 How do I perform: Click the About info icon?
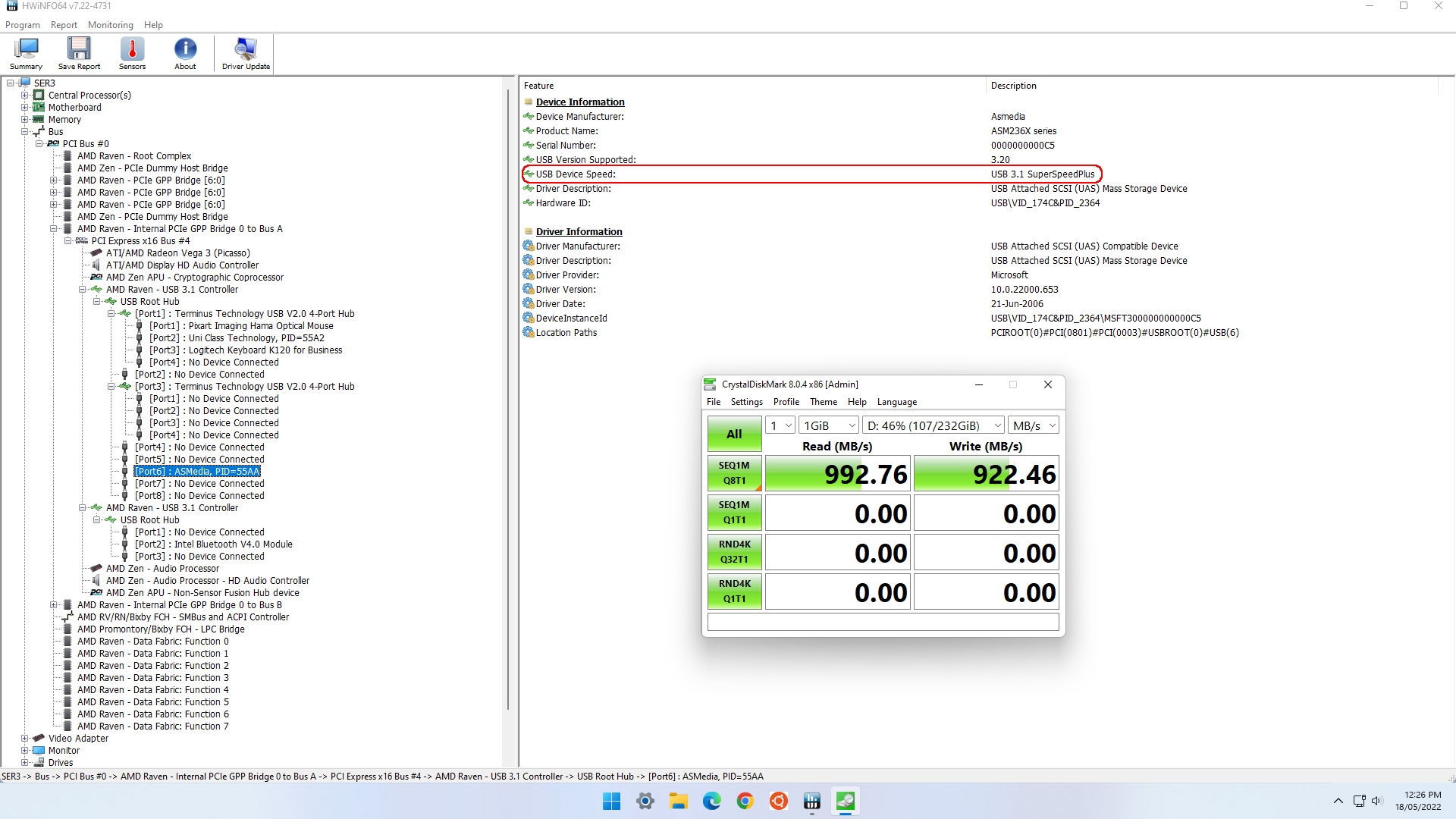point(185,54)
